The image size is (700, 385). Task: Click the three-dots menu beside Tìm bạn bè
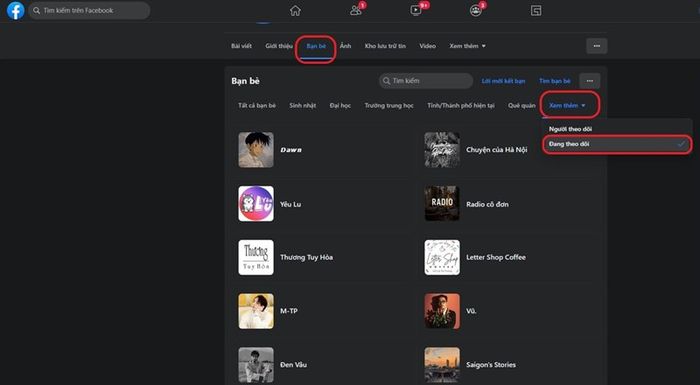[590, 81]
